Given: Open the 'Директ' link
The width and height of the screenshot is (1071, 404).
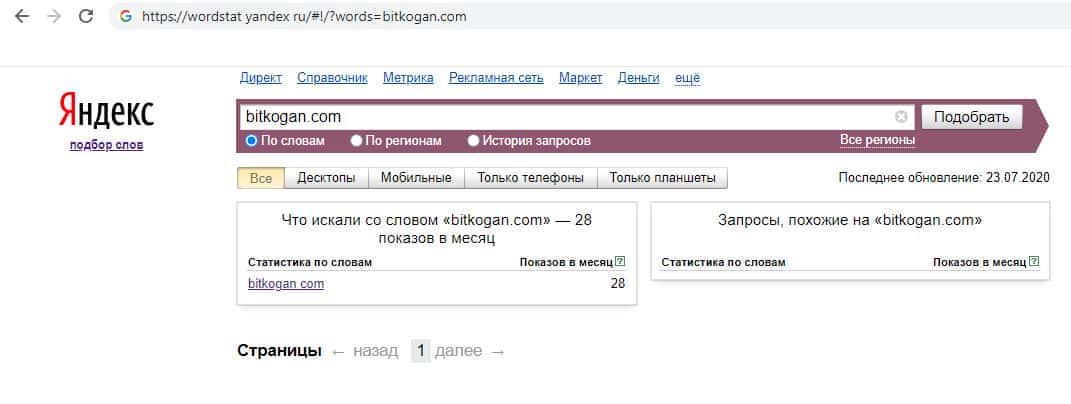Looking at the screenshot, I should [261, 78].
